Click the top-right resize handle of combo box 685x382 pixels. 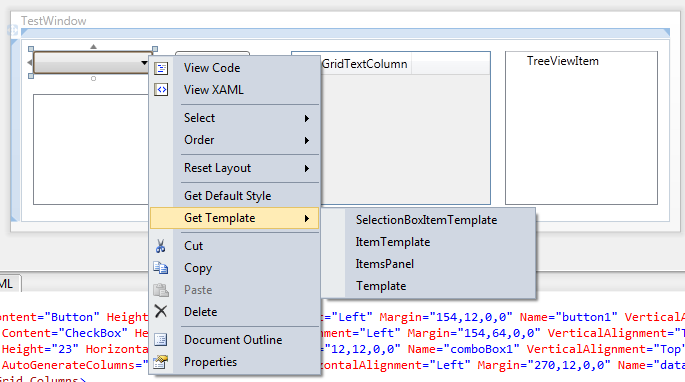point(155,49)
